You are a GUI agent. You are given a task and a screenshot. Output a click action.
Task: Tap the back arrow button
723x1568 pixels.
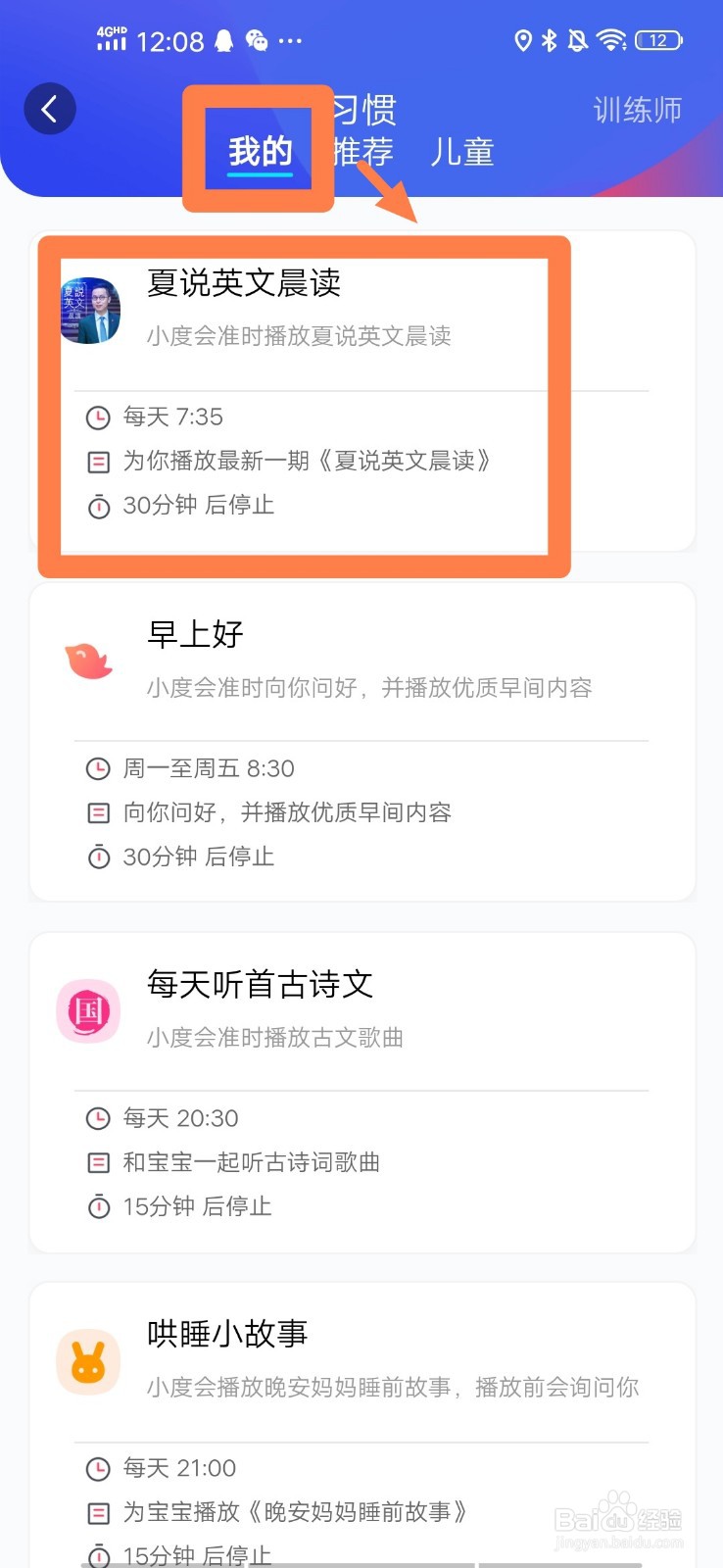coord(50,109)
